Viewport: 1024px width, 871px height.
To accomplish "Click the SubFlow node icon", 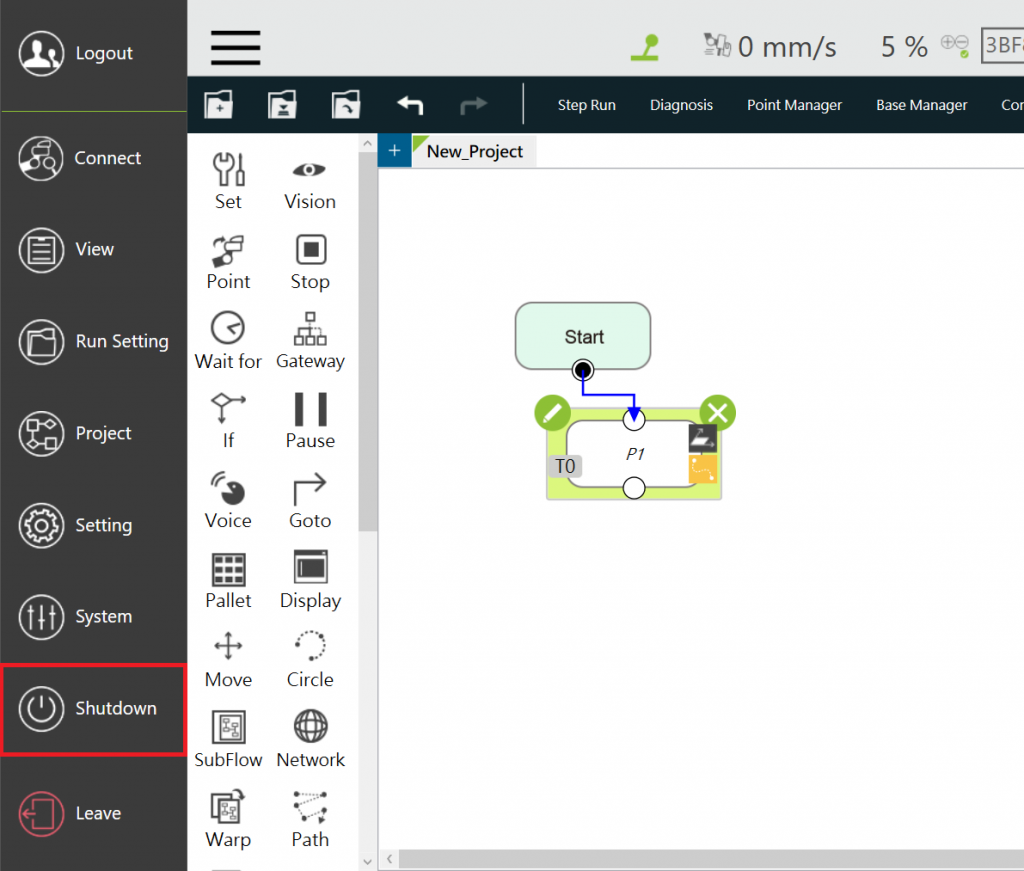I will pos(229,727).
